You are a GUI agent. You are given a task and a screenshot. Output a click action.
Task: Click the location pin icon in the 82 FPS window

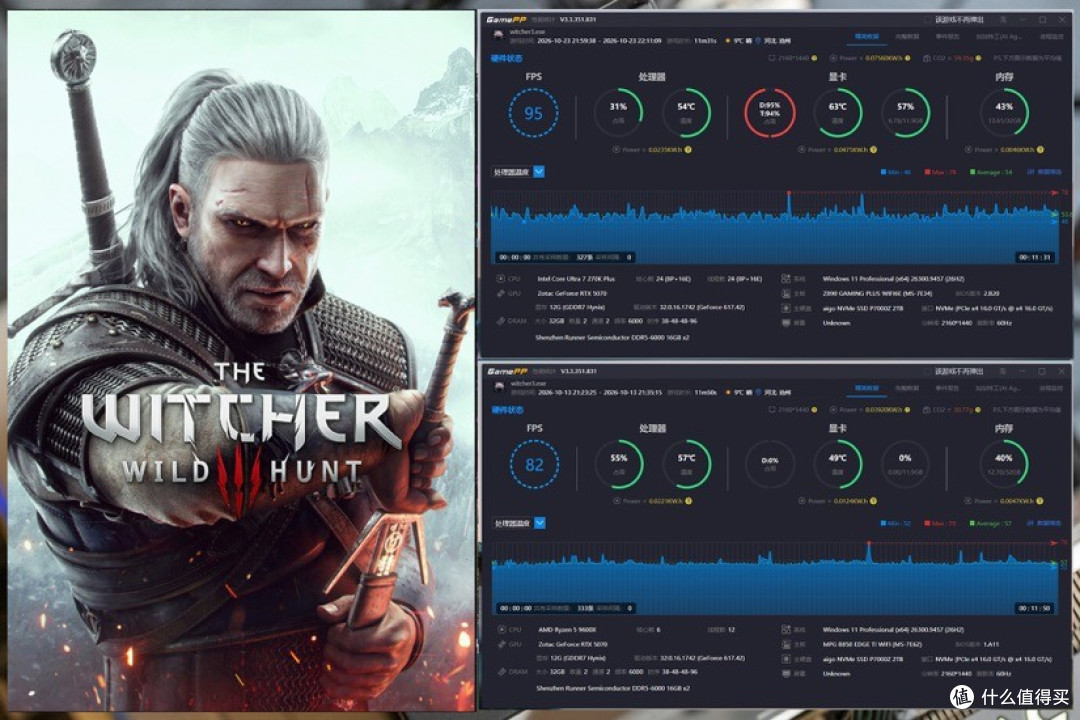click(758, 392)
